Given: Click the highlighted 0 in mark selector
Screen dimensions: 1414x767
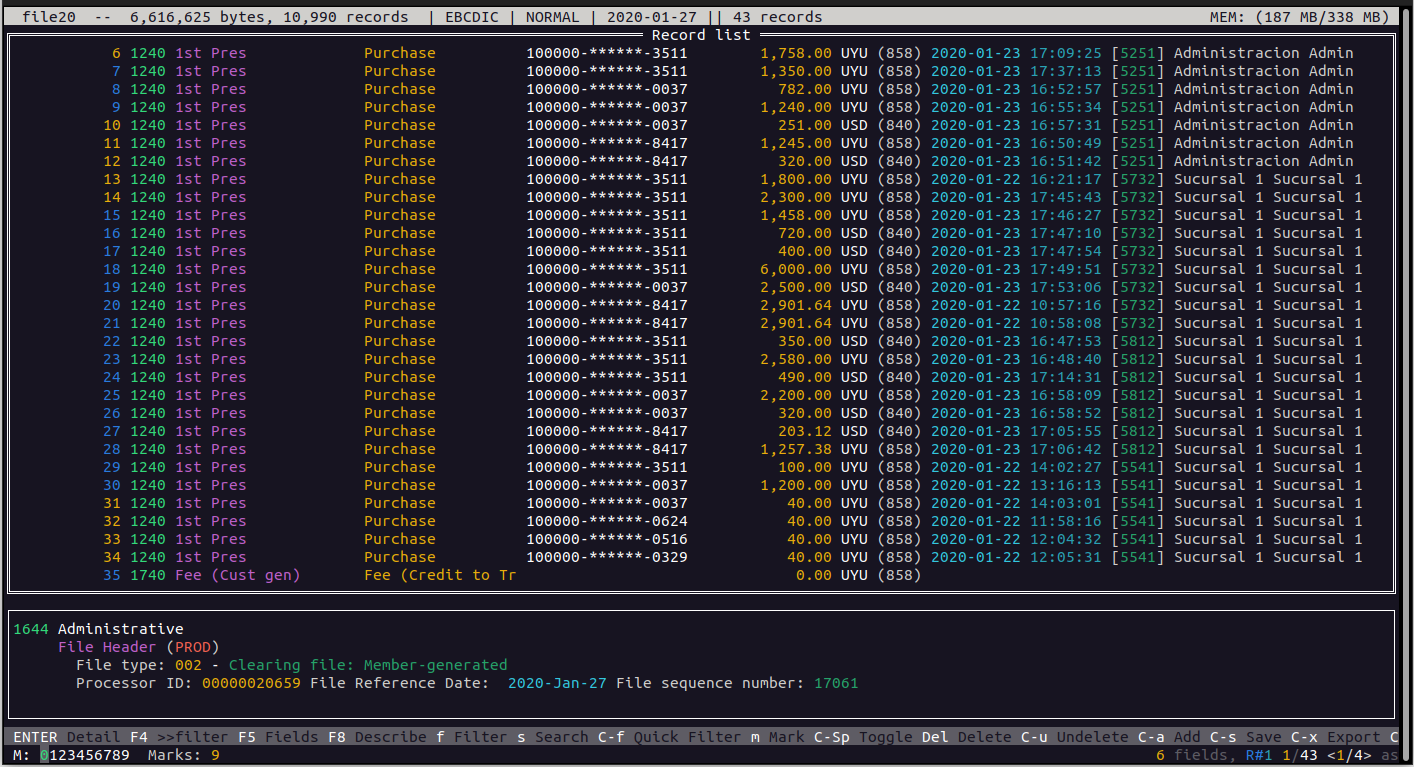Looking at the screenshot, I should [44, 755].
